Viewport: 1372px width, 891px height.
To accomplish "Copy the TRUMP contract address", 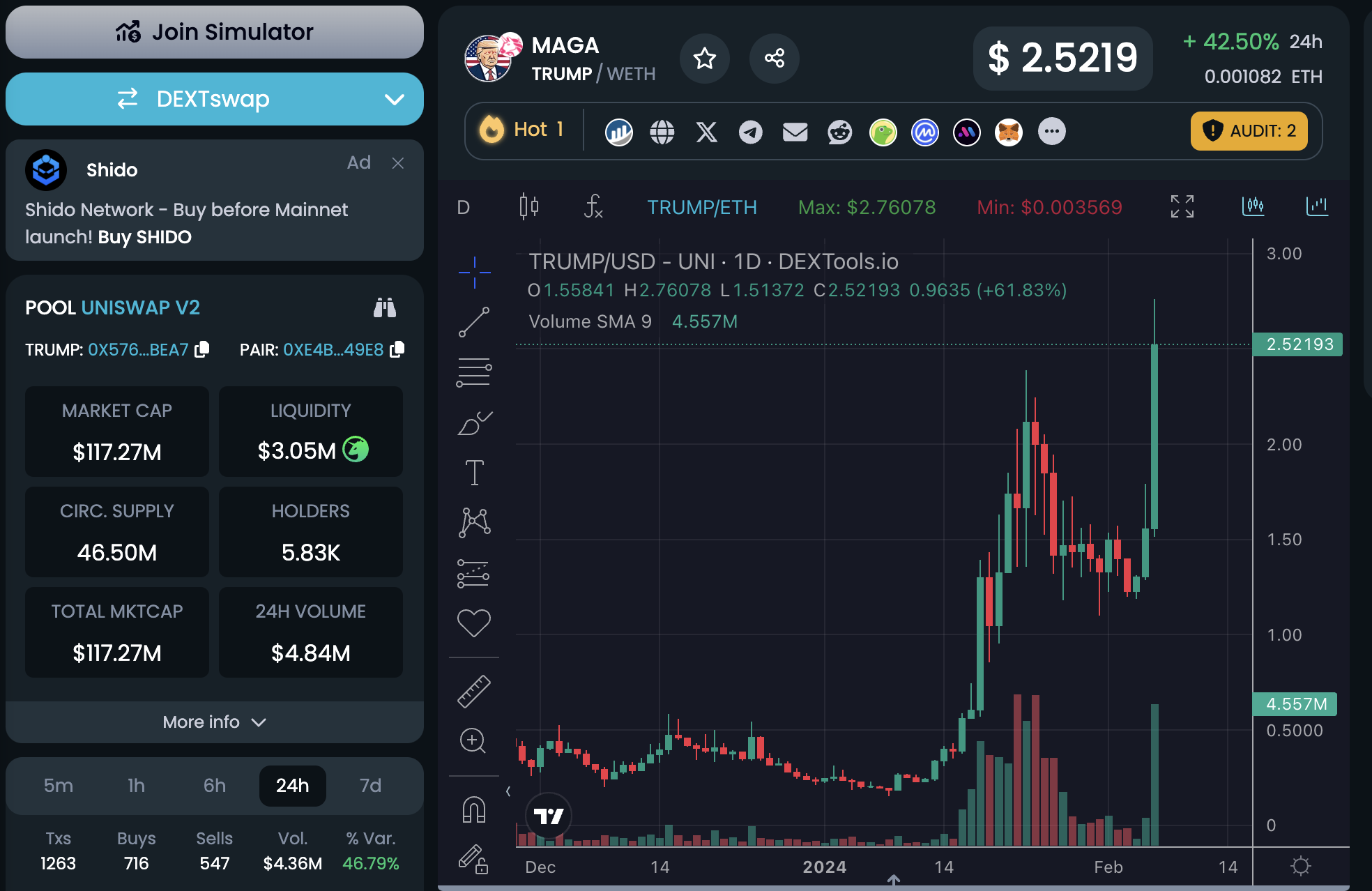I will click(x=202, y=349).
